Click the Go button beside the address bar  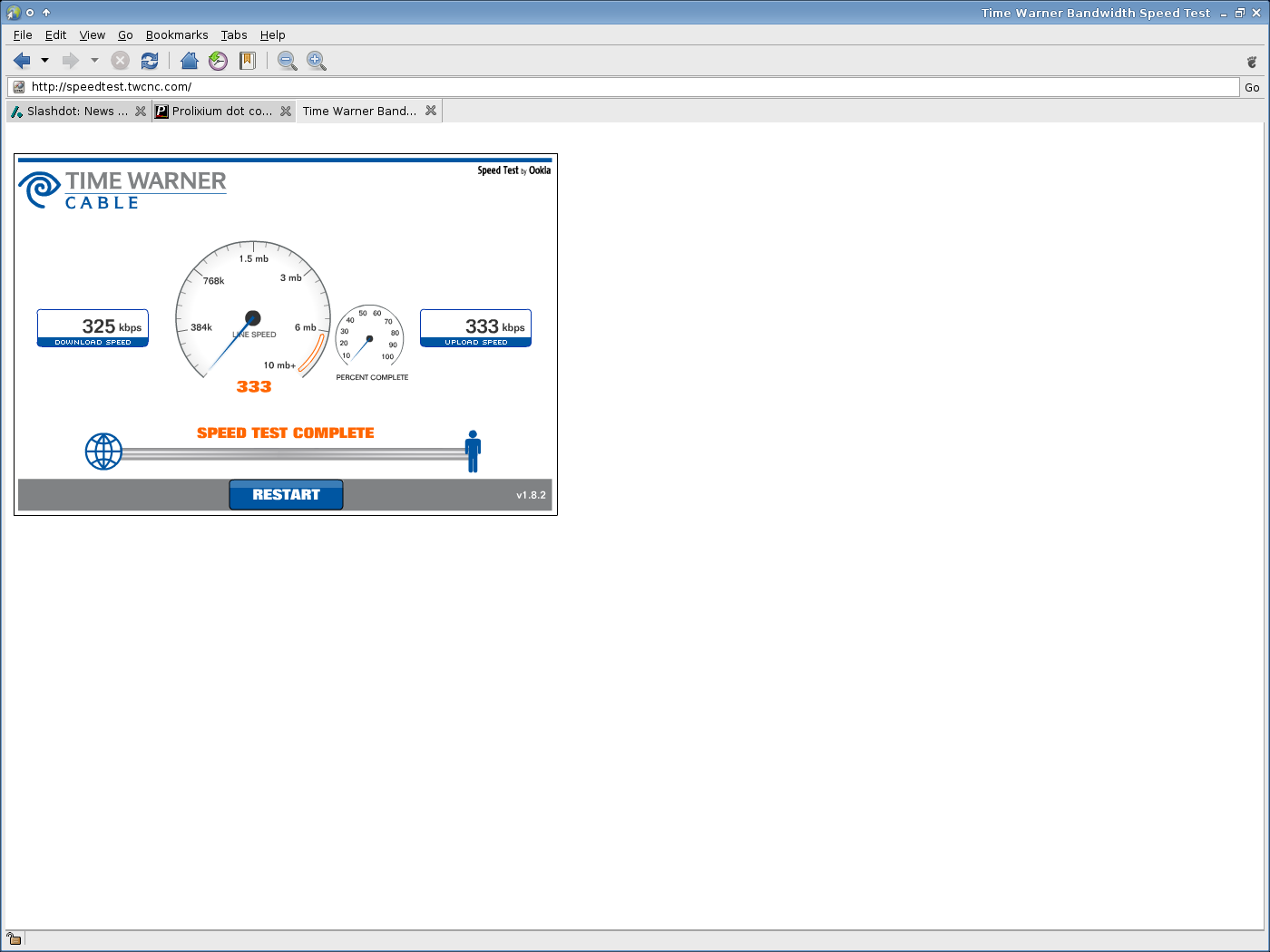[x=1252, y=87]
